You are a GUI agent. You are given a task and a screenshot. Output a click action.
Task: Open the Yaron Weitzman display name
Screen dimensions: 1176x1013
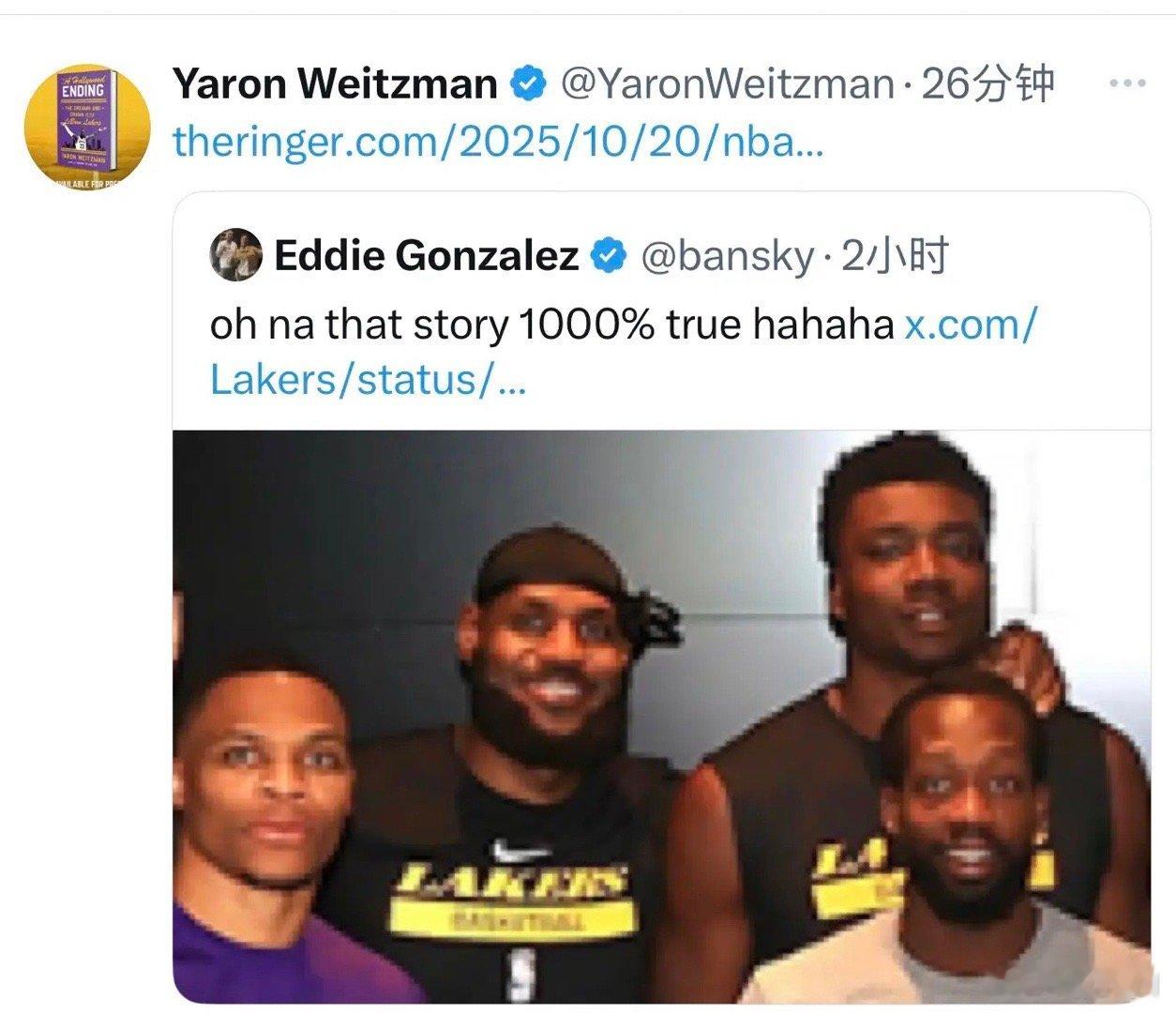coord(335,85)
